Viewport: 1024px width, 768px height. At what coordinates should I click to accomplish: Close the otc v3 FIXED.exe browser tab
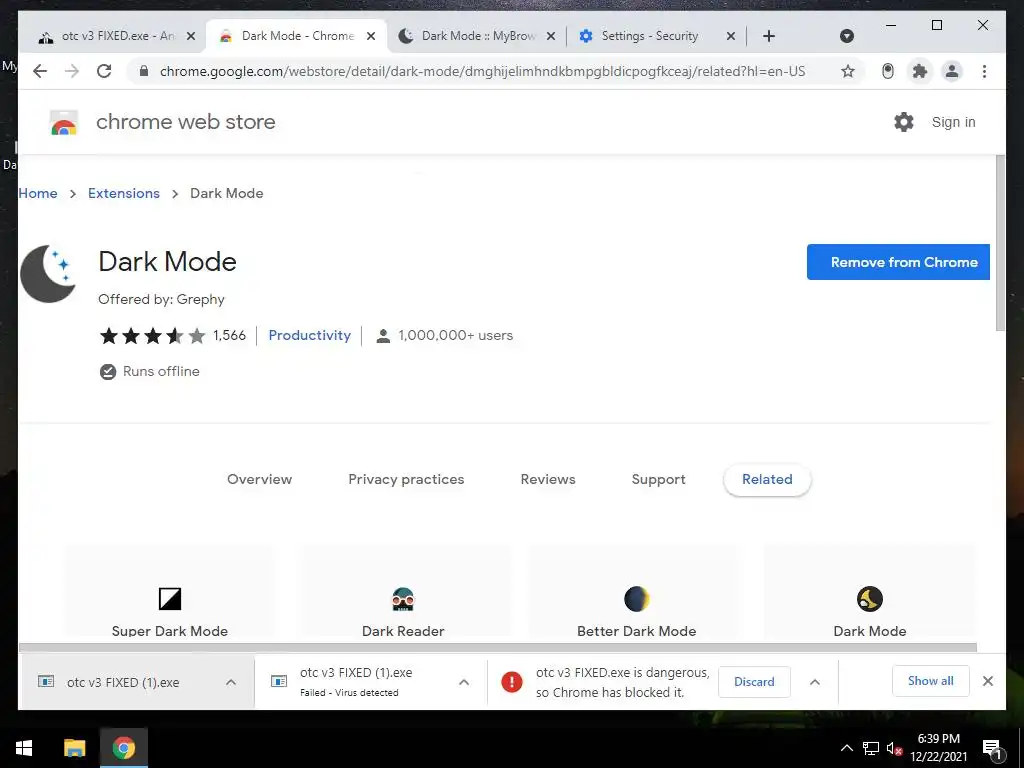(191, 36)
